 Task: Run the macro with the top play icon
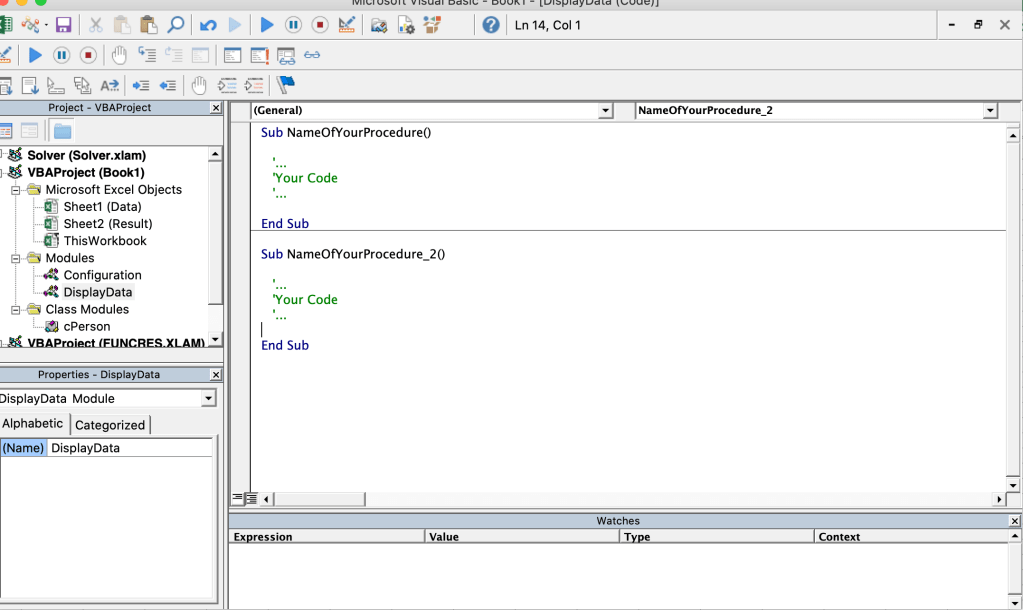(x=267, y=25)
